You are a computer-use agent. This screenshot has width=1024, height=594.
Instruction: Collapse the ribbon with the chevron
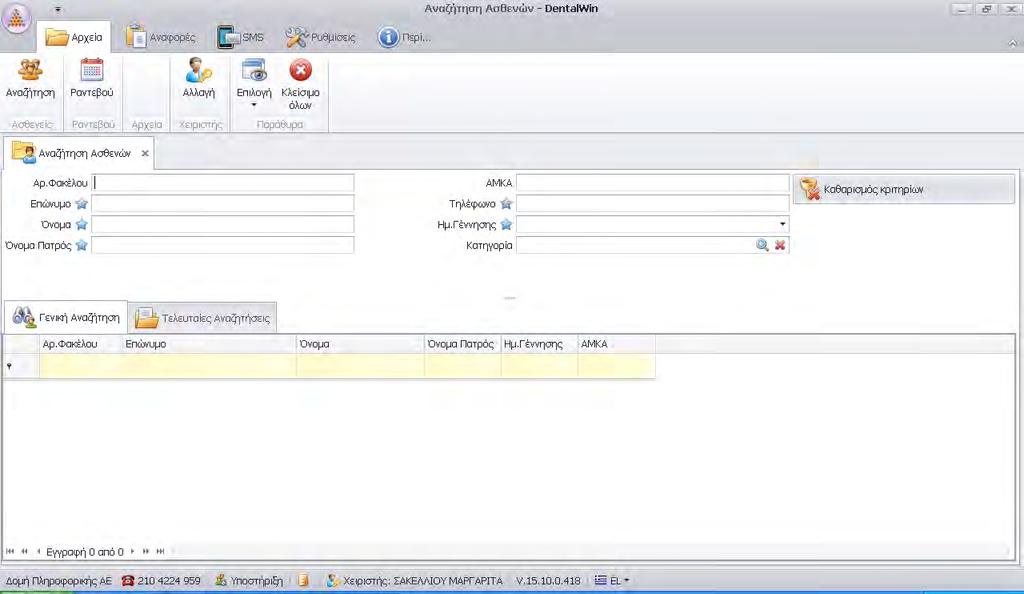(1012, 43)
